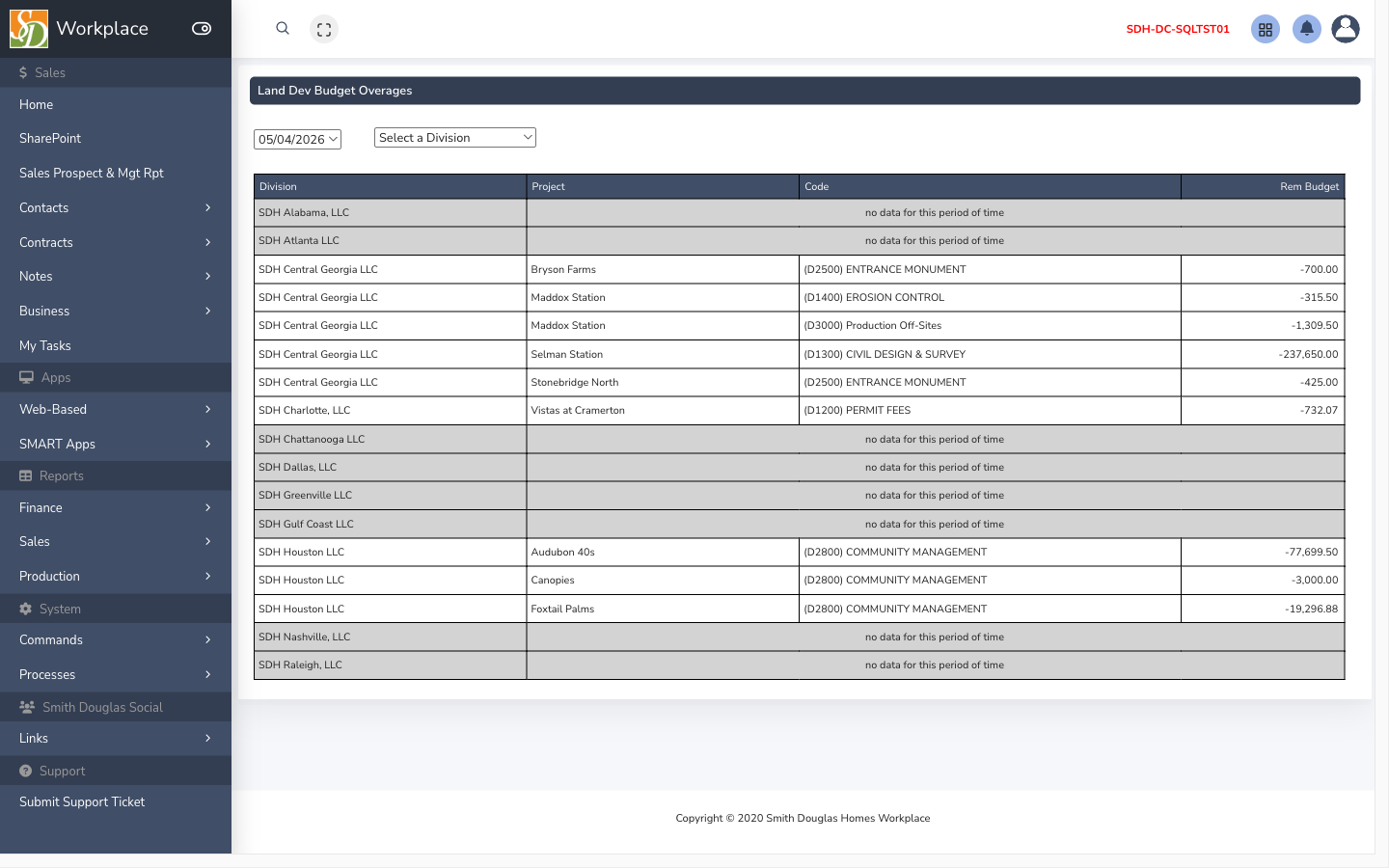
Task: Open My Tasks in sidebar
Action: click(116, 345)
